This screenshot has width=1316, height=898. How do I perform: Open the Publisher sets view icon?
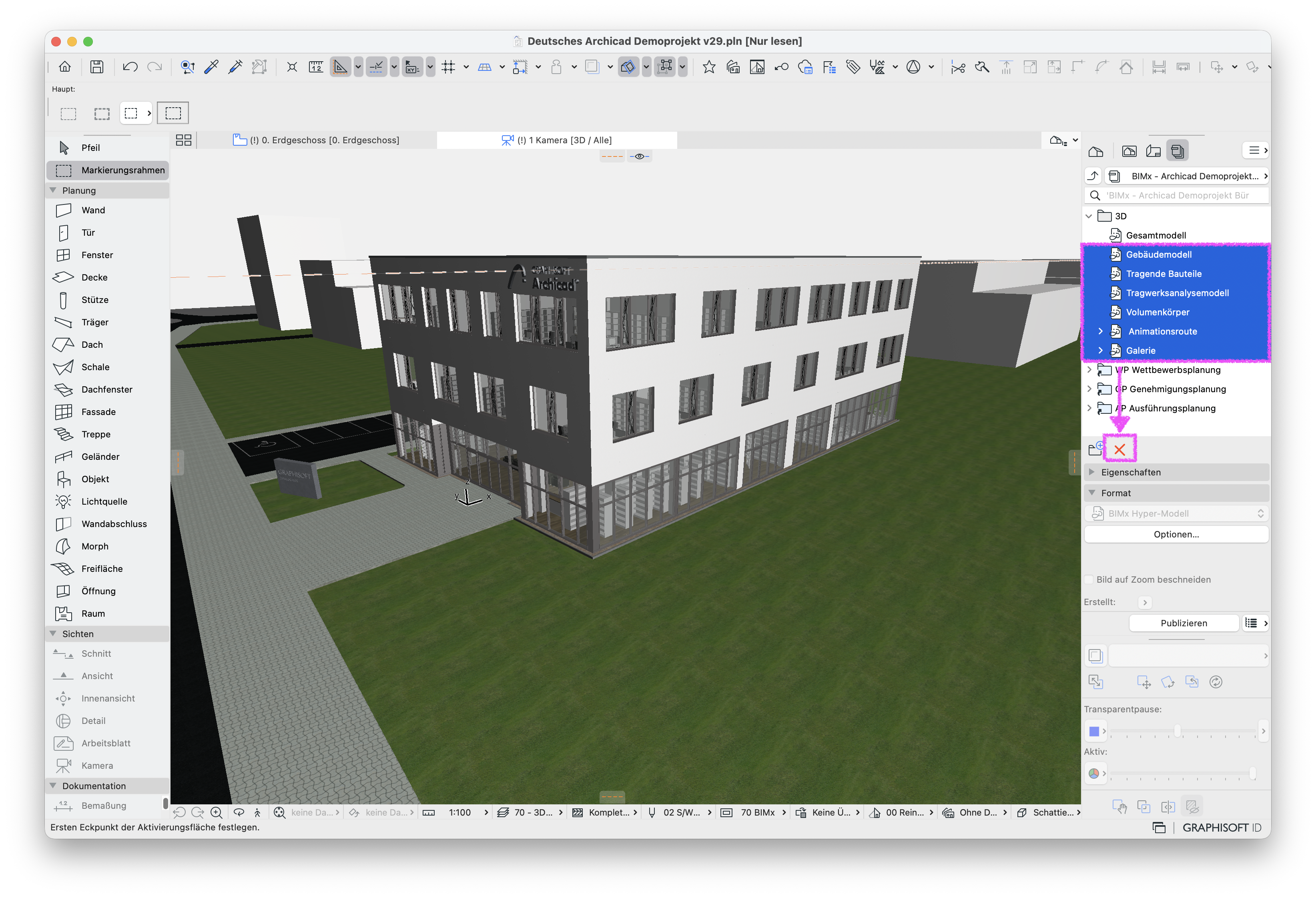1178,151
